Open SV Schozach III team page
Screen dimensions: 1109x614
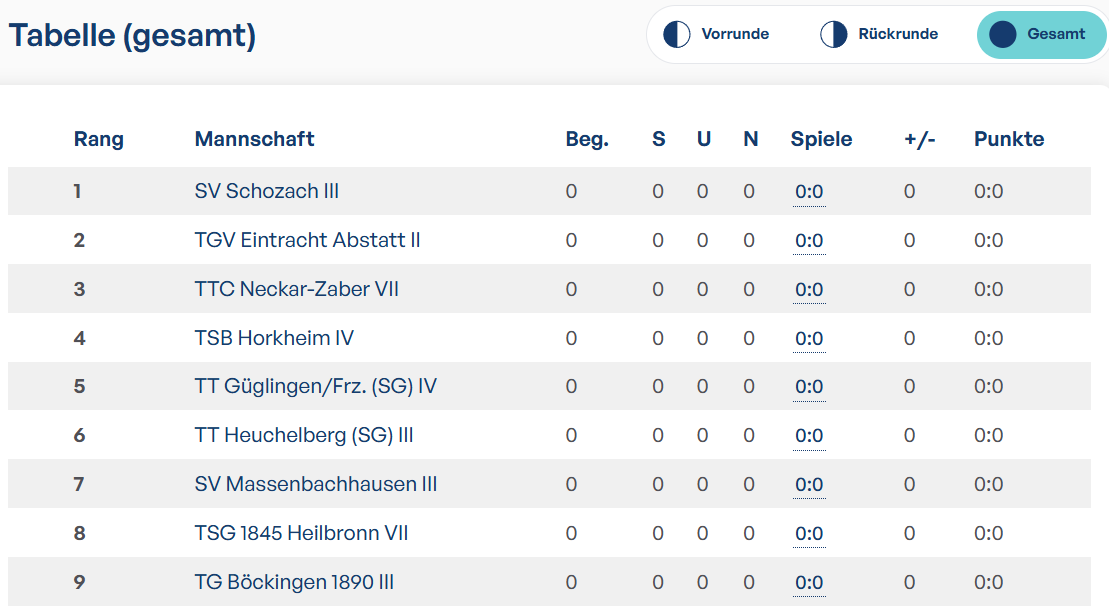267,191
